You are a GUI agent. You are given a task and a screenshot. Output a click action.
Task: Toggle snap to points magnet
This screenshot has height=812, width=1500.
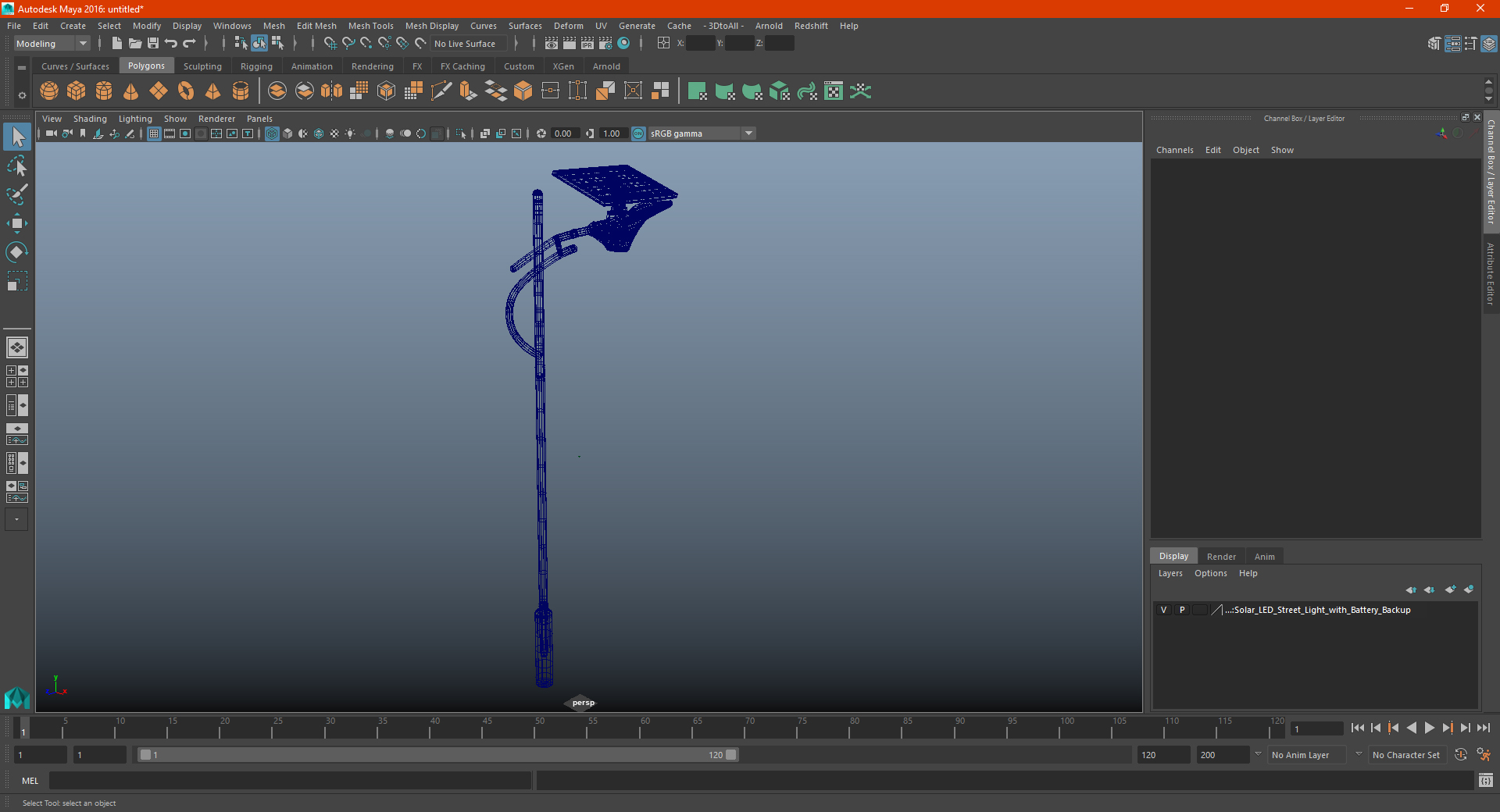(x=366, y=44)
